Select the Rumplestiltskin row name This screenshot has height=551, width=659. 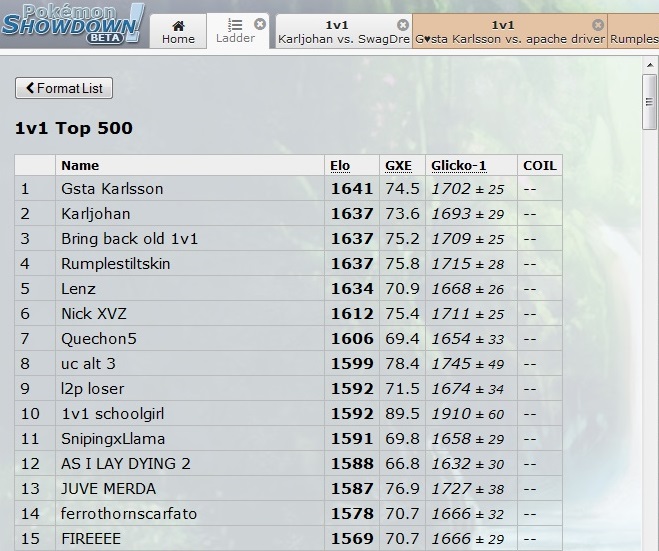tap(116, 264)
